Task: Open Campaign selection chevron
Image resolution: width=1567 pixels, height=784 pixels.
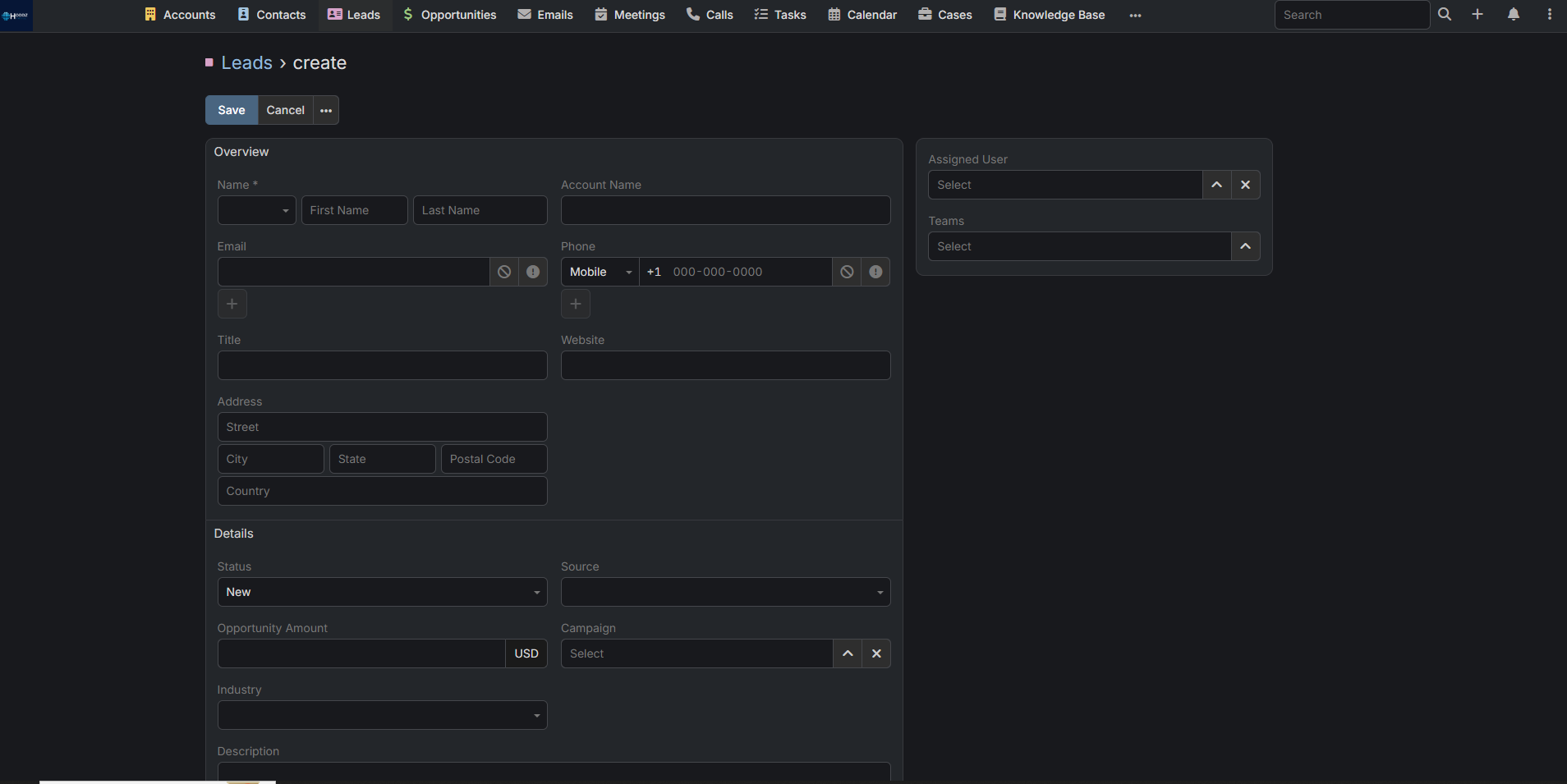Action: 848,653
